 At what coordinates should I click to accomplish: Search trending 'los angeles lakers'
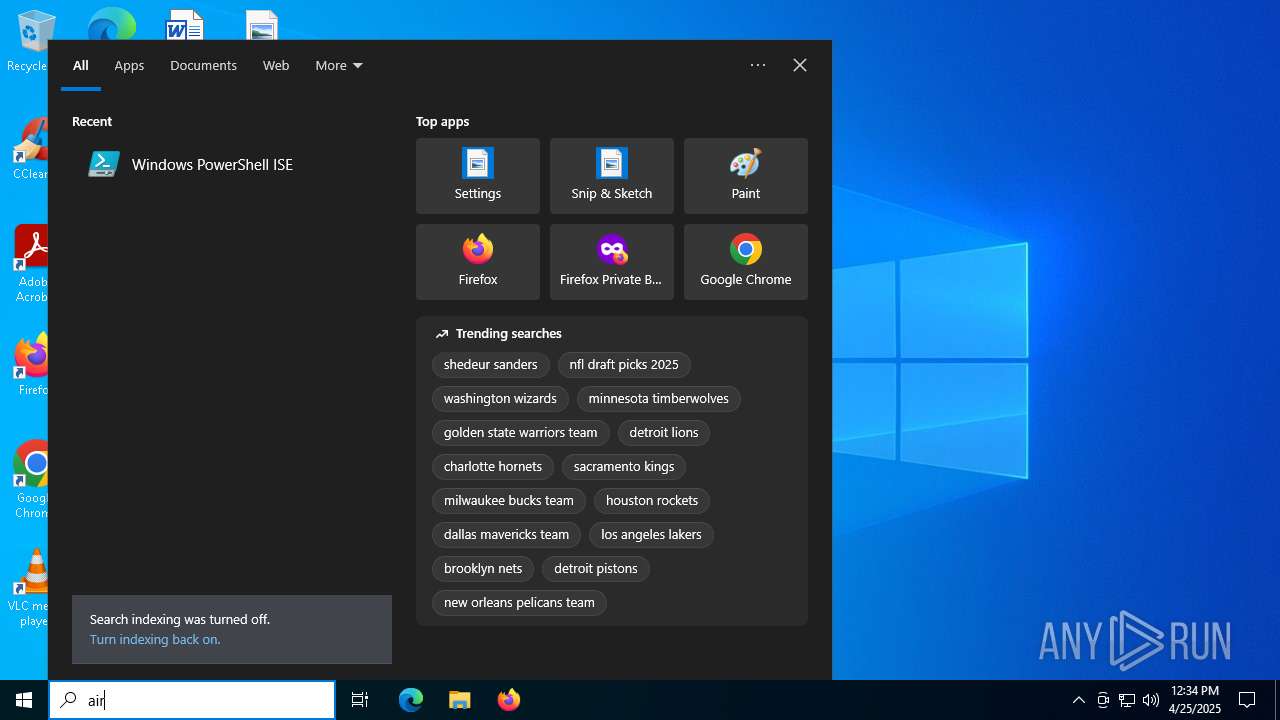(x=652, y=535)
